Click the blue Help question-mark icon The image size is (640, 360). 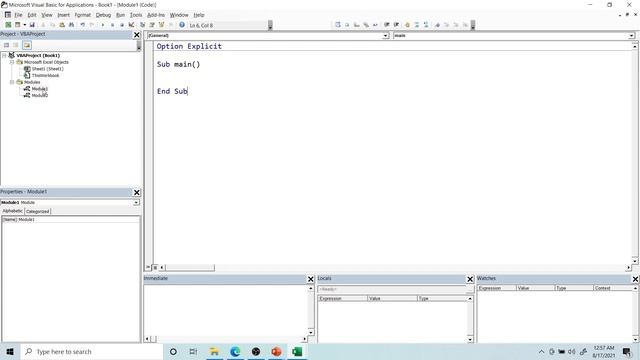pos(182,25)
